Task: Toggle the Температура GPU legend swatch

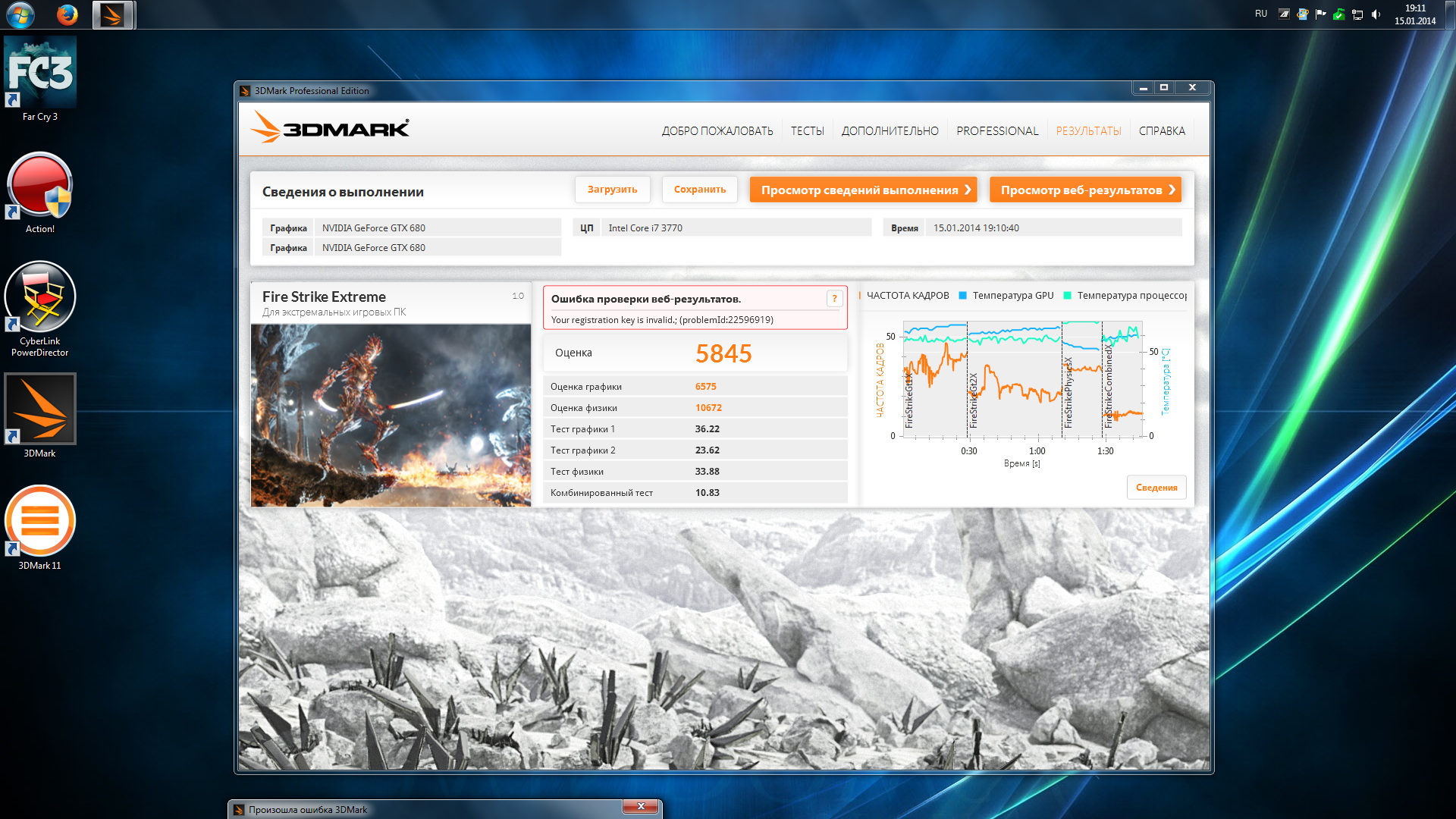Action: (x=962, y=296)
